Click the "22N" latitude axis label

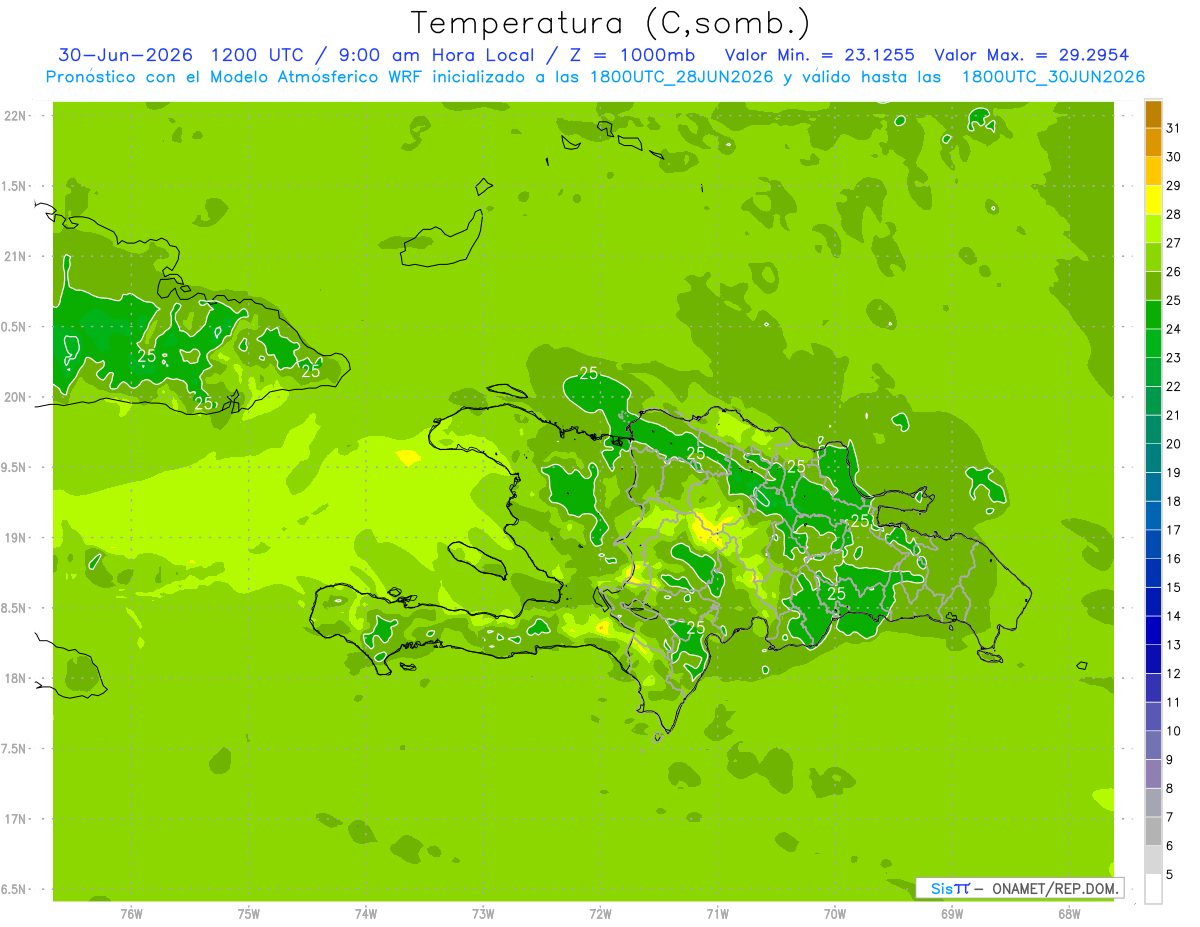[14, 116]
